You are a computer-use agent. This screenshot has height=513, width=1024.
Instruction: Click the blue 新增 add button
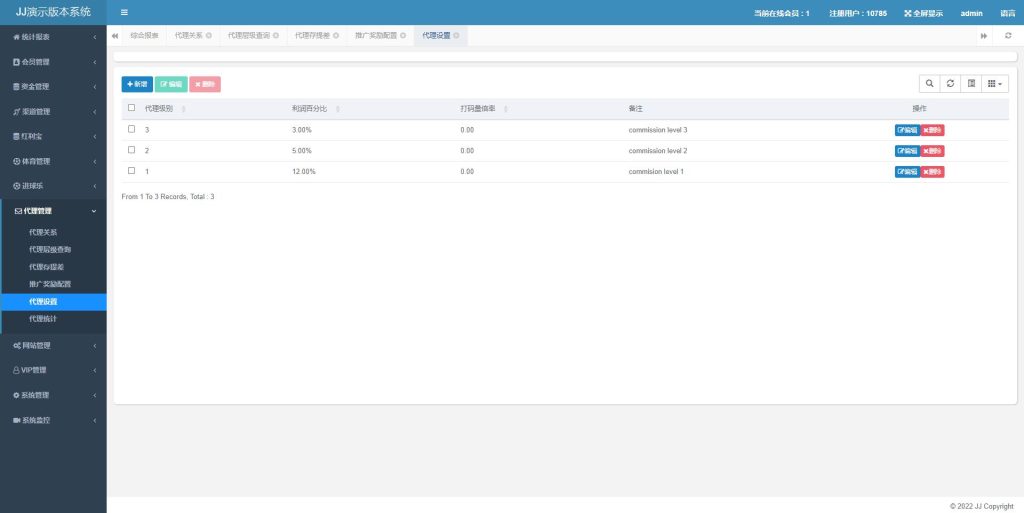[x=137, y=84]
